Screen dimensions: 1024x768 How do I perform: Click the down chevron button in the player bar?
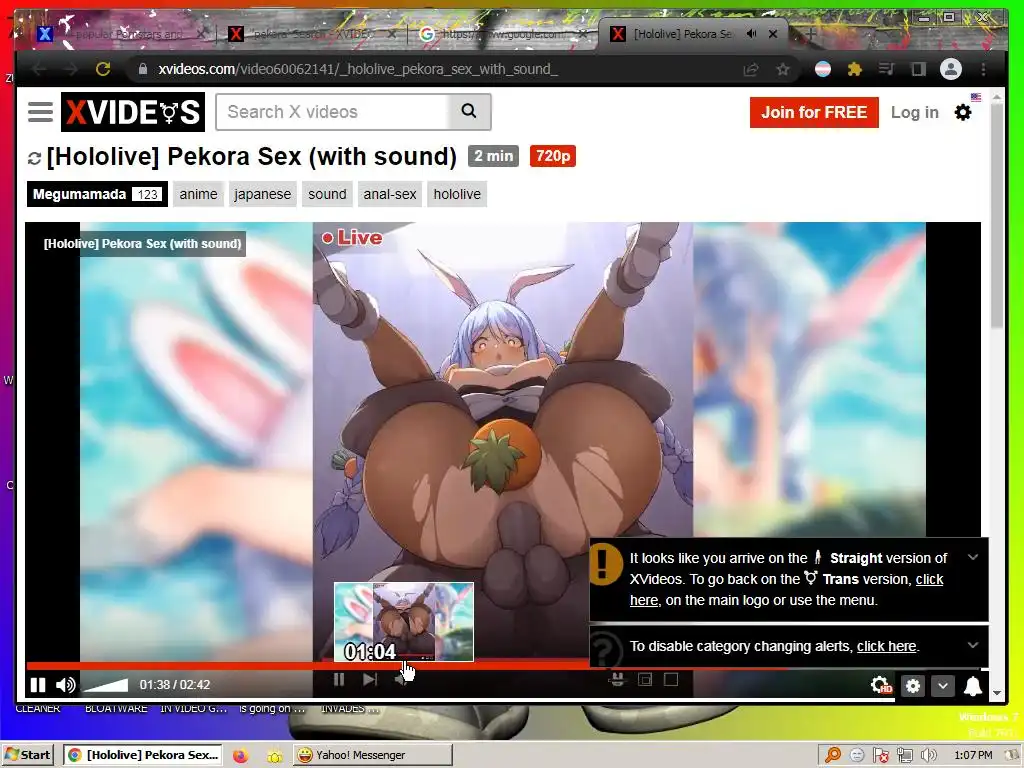943,686
